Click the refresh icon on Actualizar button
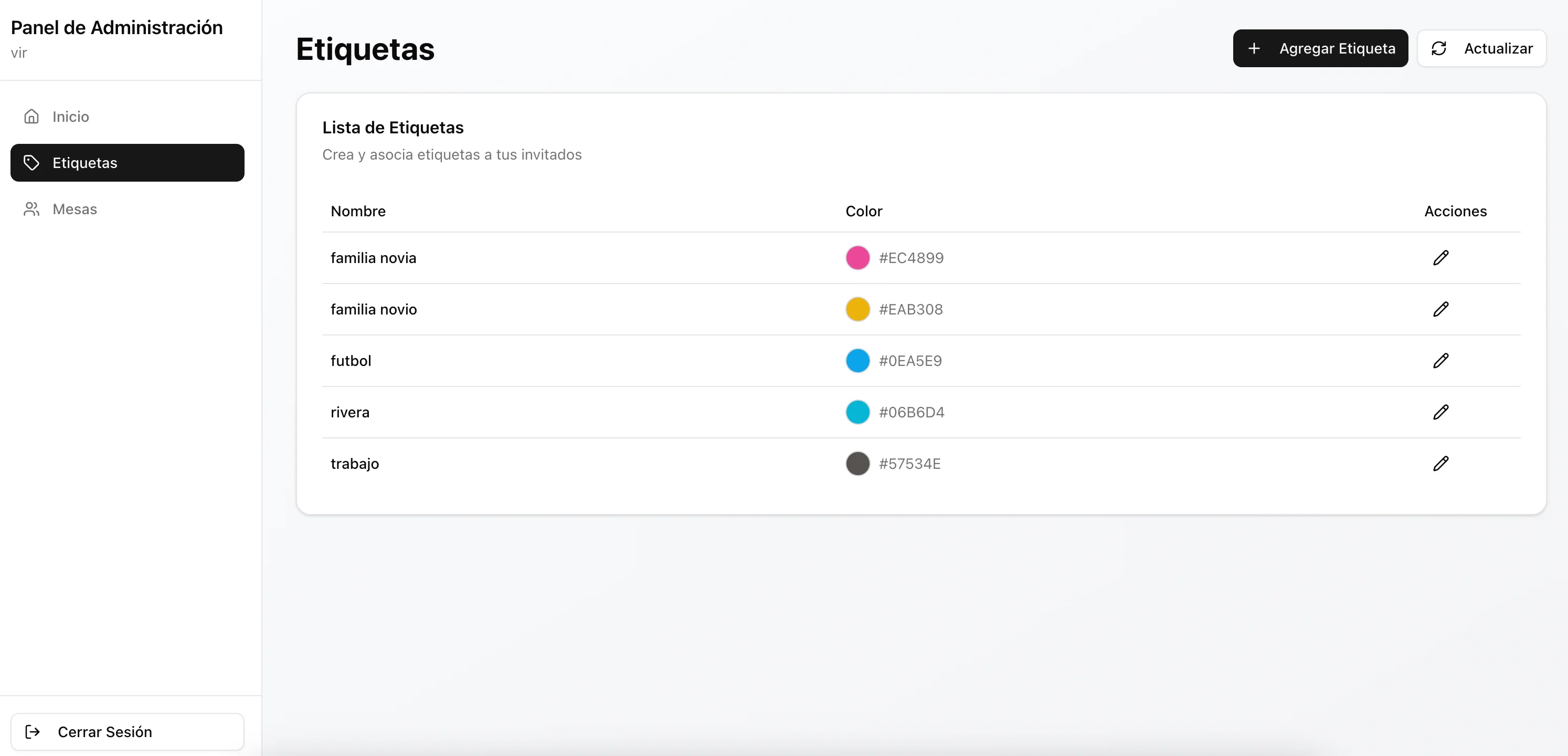This screenshot has height=756, width=1568. coord(1439,48)
